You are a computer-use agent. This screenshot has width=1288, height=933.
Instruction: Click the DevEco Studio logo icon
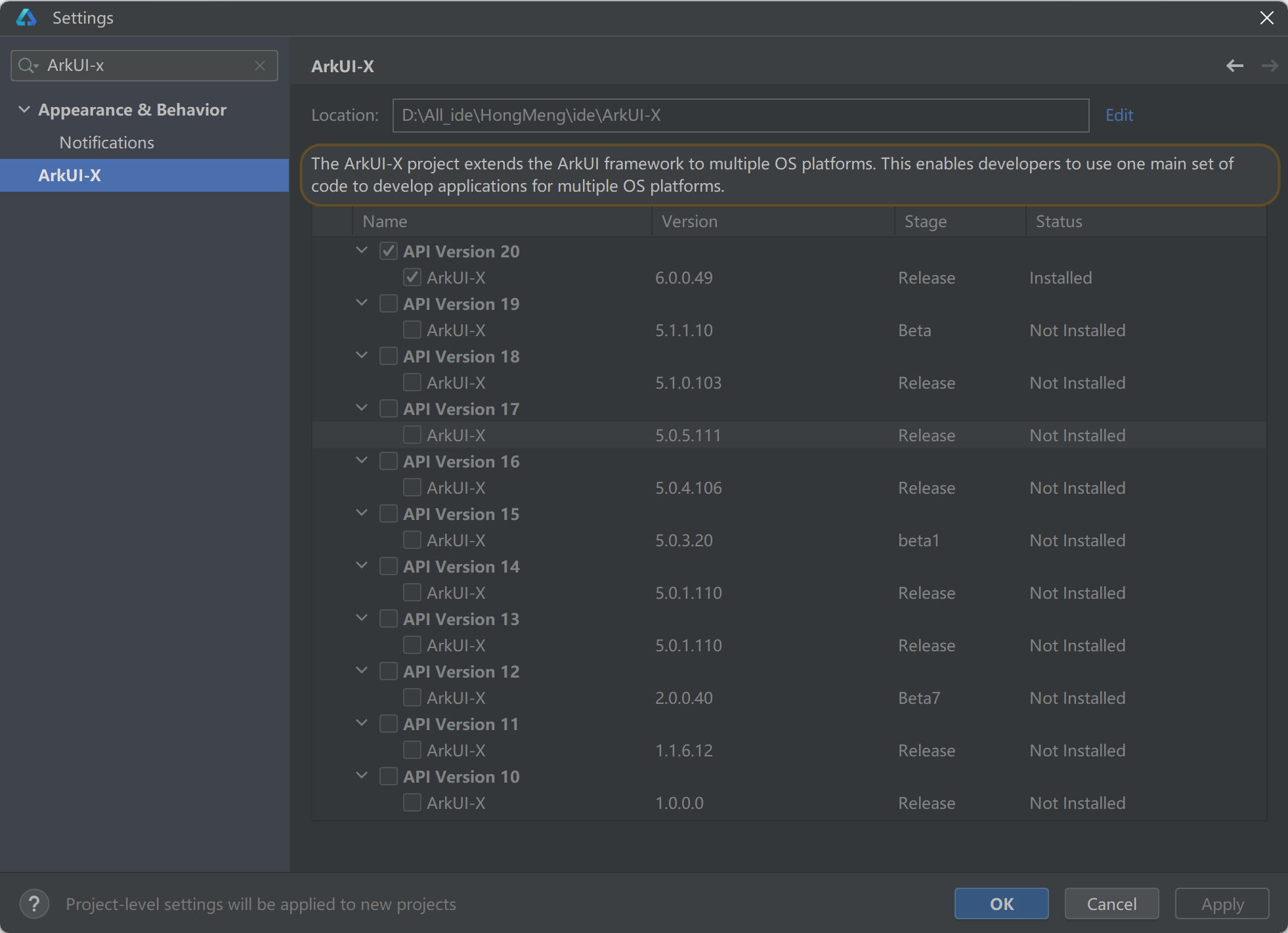tap(26, 18)
